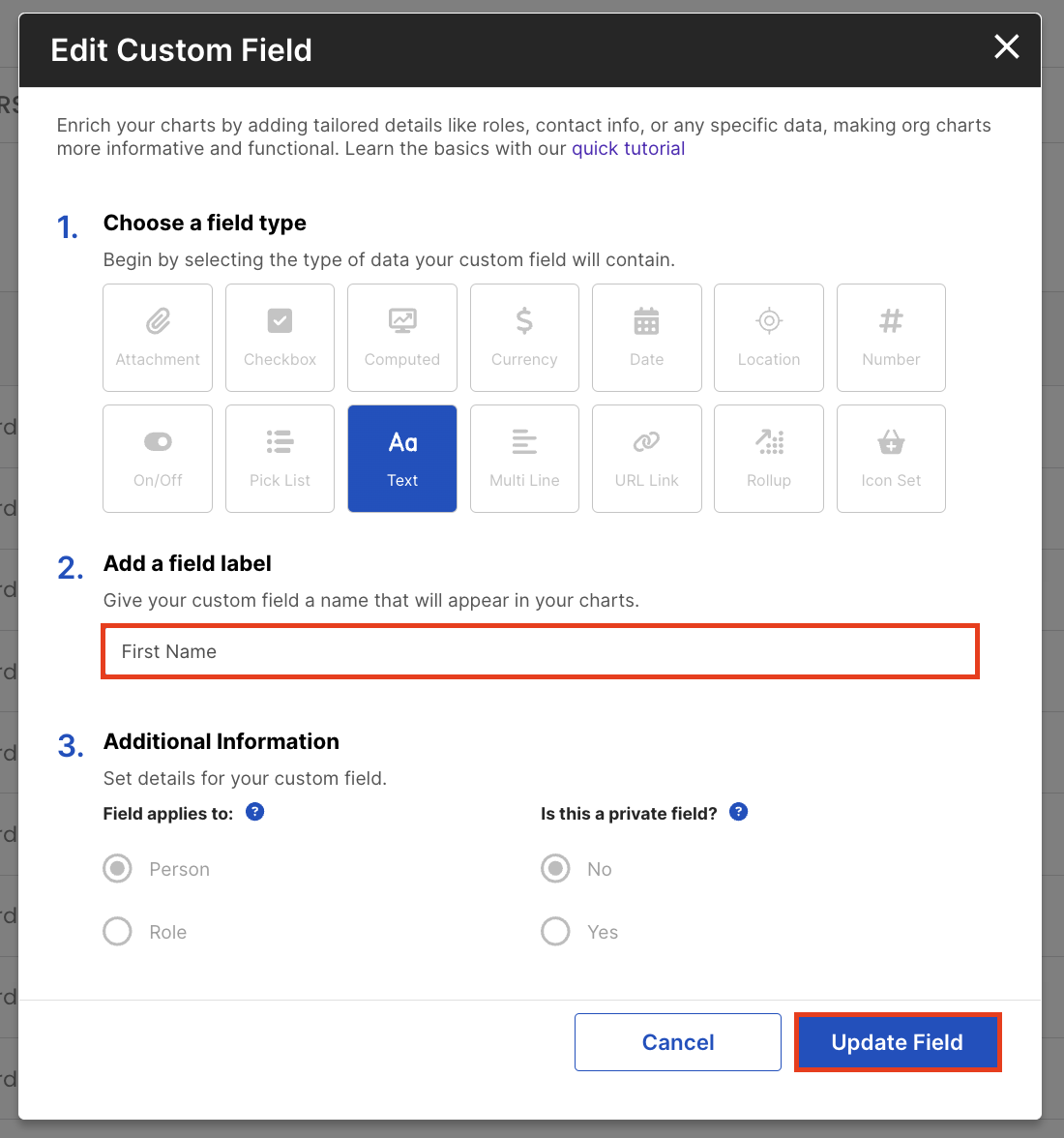Select the On/Off field type
Viewport: 1064px width, 1138px height.
tap(158, 458)
